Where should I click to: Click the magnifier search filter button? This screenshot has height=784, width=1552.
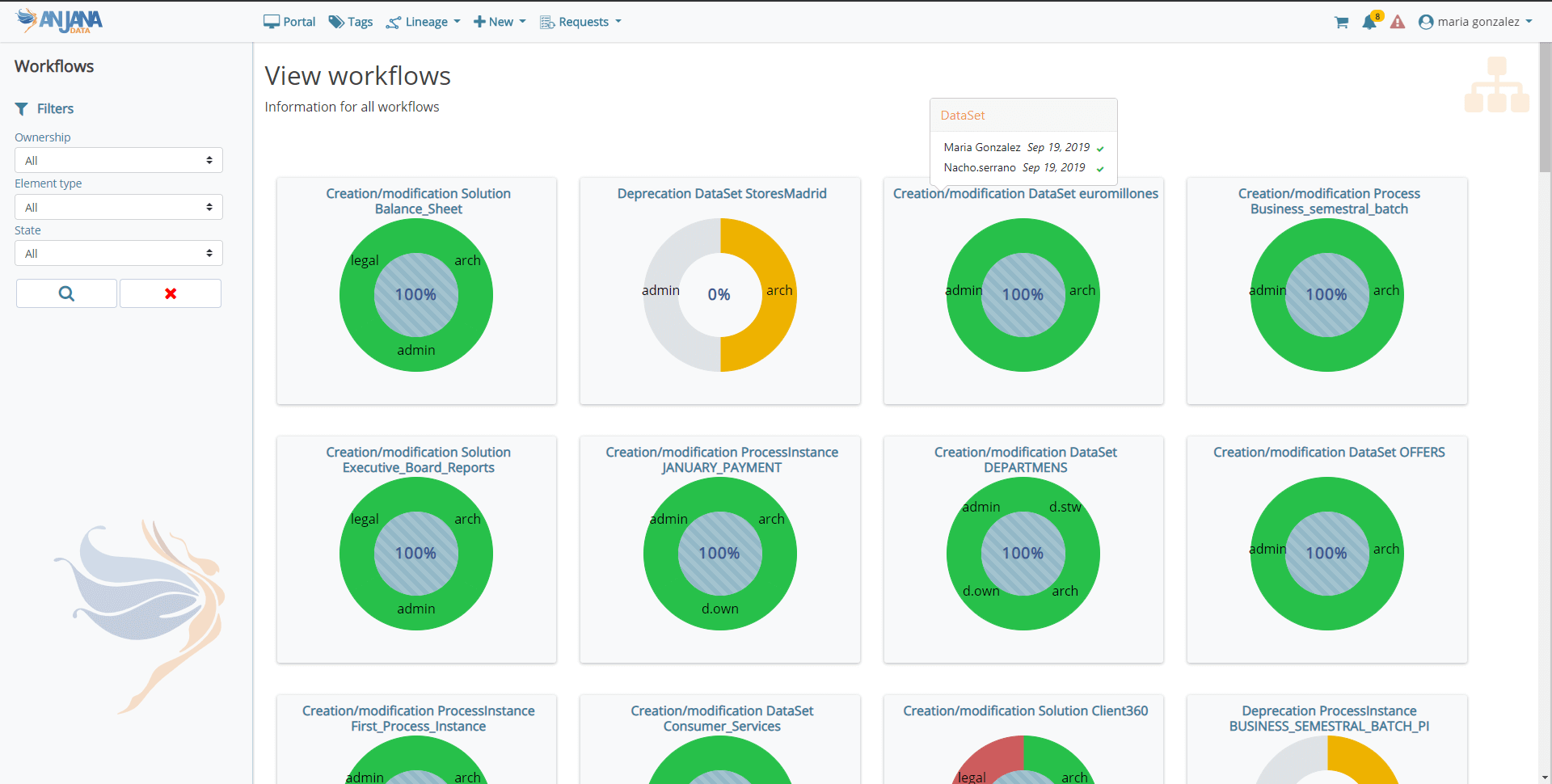tap(66, 293)
